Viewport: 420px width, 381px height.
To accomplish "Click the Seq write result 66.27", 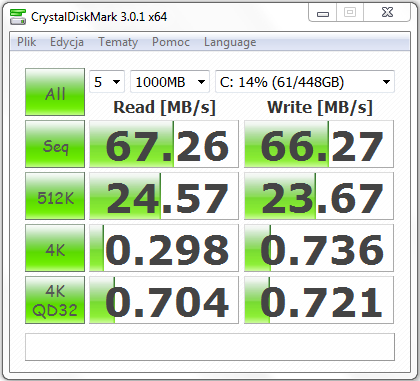I will pyautogui.click(x=319, y=144).
